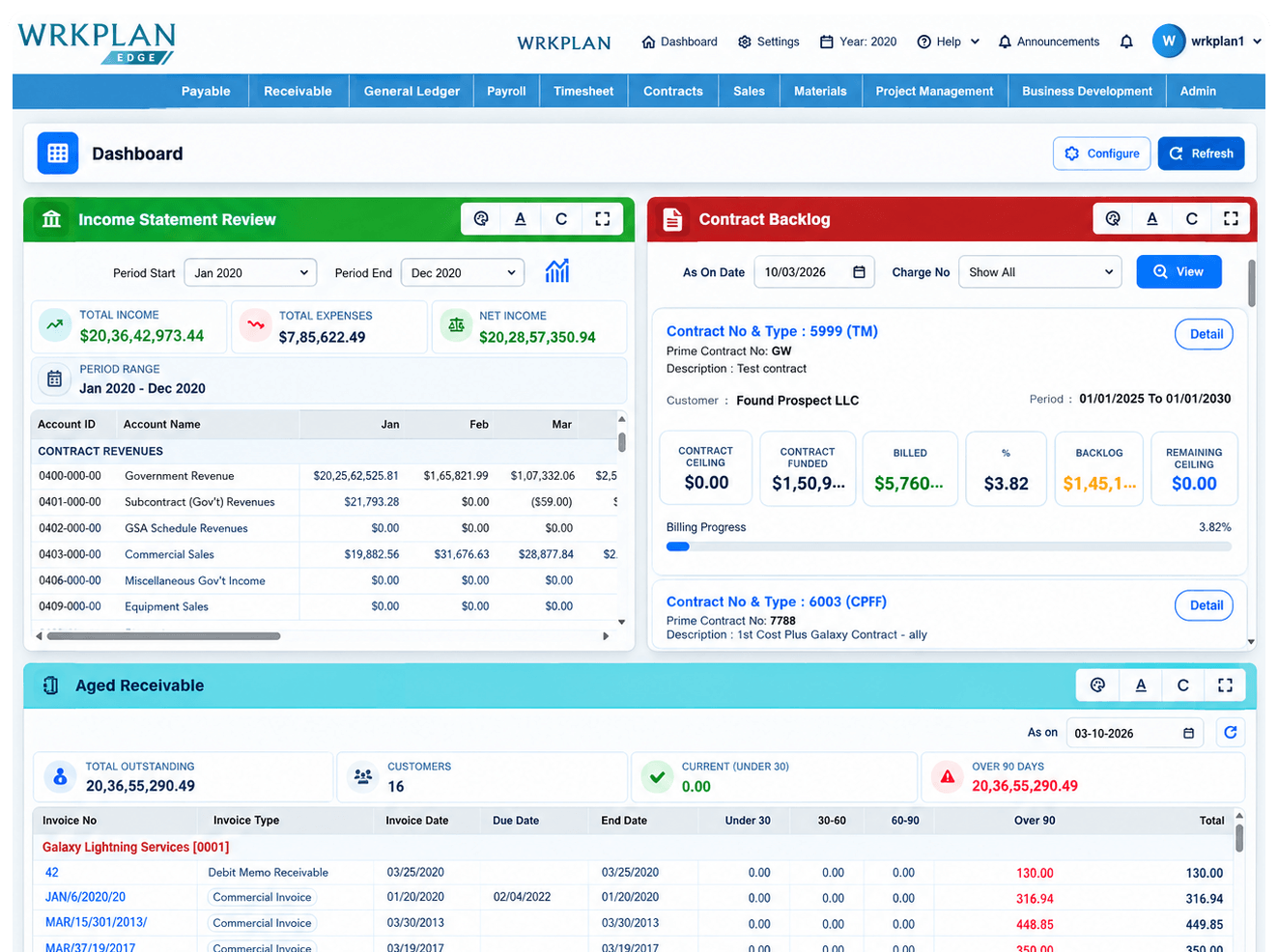Click the blue Refresh button
Image resolution: width=1278 pixels, height=952 pixels.
1202,154
